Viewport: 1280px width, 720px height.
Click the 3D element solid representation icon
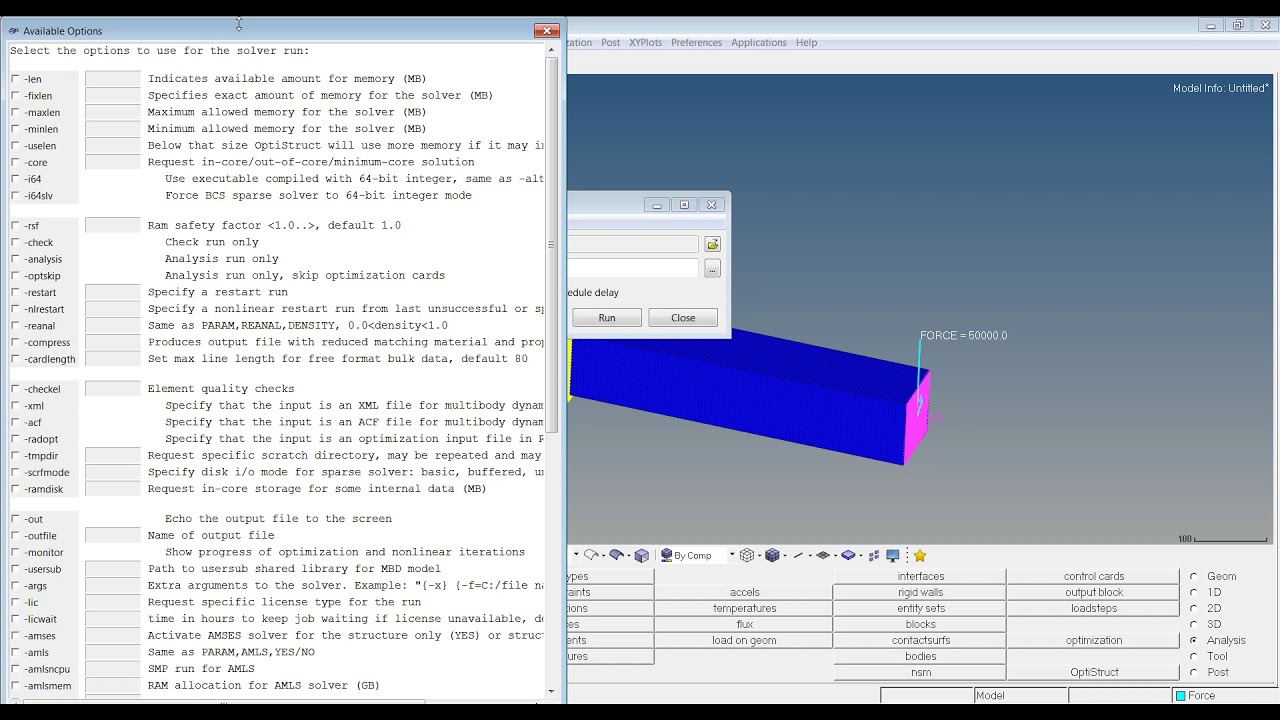click(848, 555)
